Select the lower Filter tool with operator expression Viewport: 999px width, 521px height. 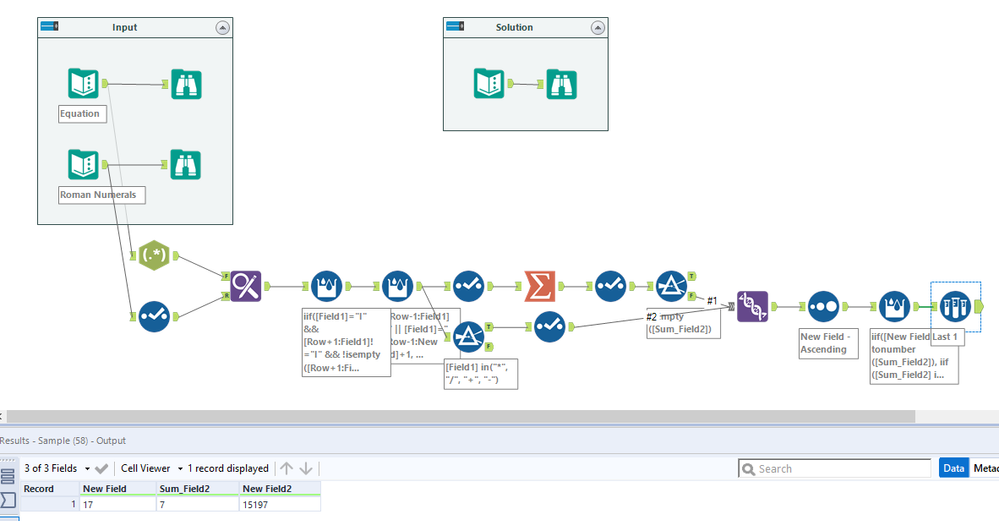[x=468, y=337]
